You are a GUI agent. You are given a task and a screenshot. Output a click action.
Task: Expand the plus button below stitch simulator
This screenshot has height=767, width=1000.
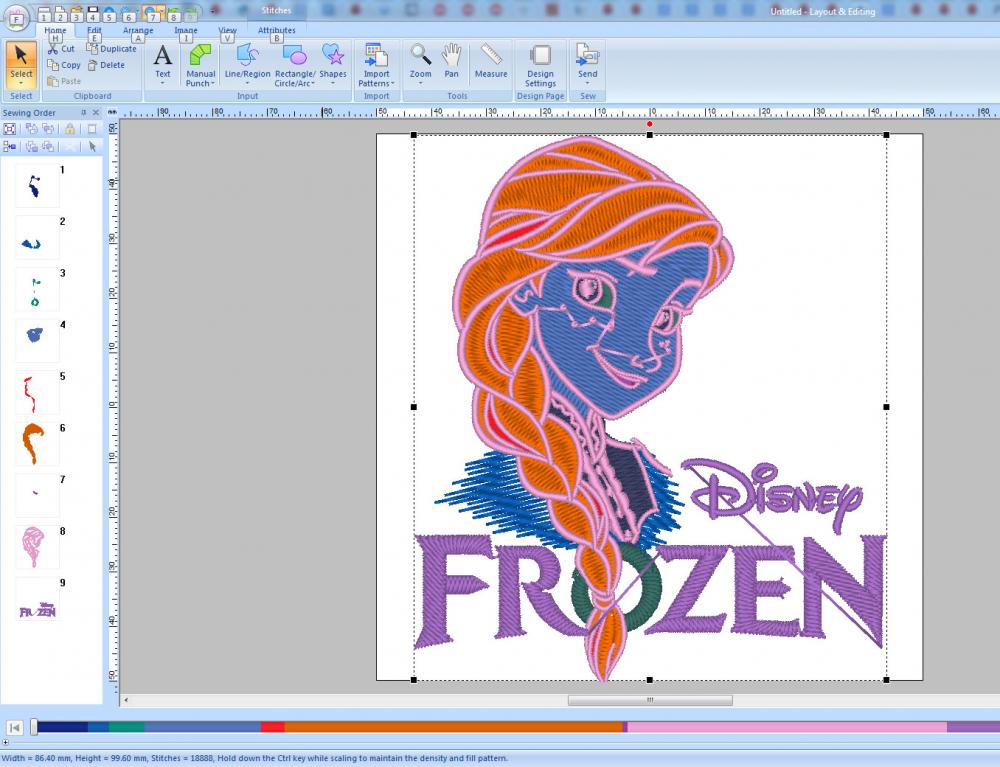tap(5, 743)
